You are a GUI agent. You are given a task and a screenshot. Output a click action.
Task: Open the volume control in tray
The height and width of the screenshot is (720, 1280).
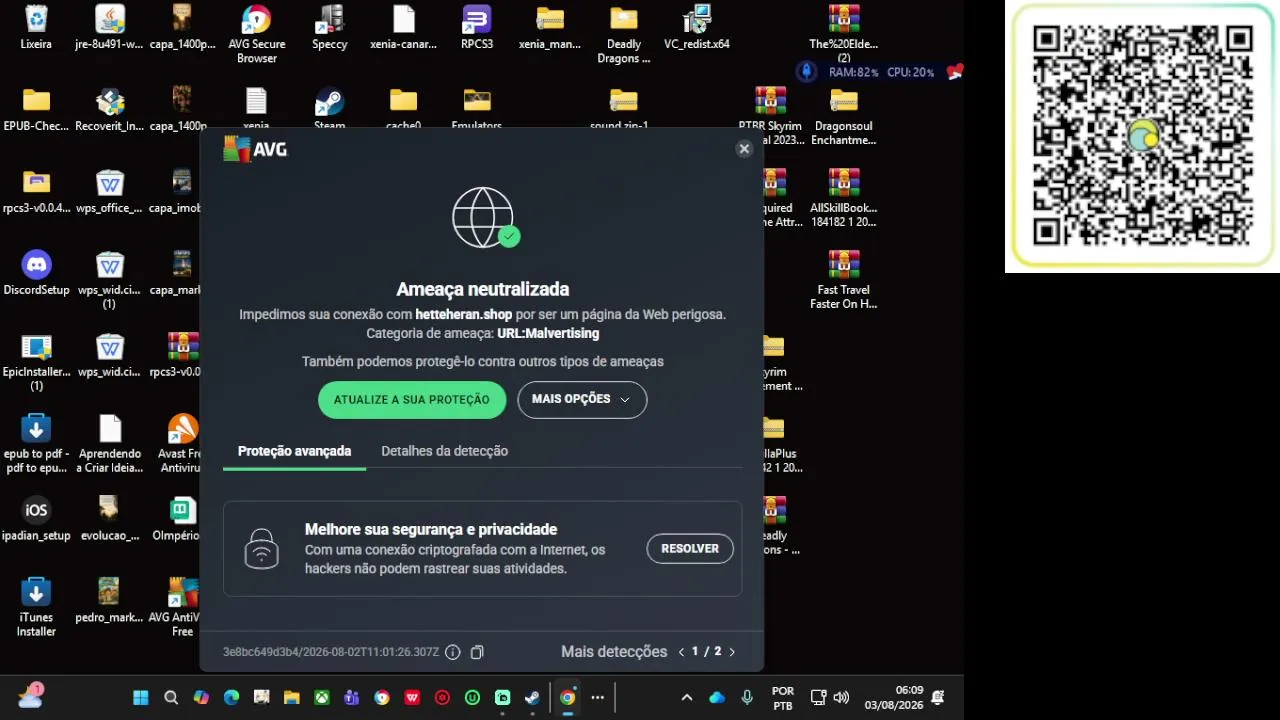[x=841, y=698]
